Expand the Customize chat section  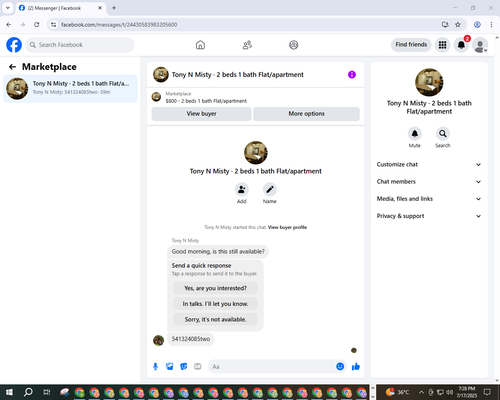coord(429,164)
